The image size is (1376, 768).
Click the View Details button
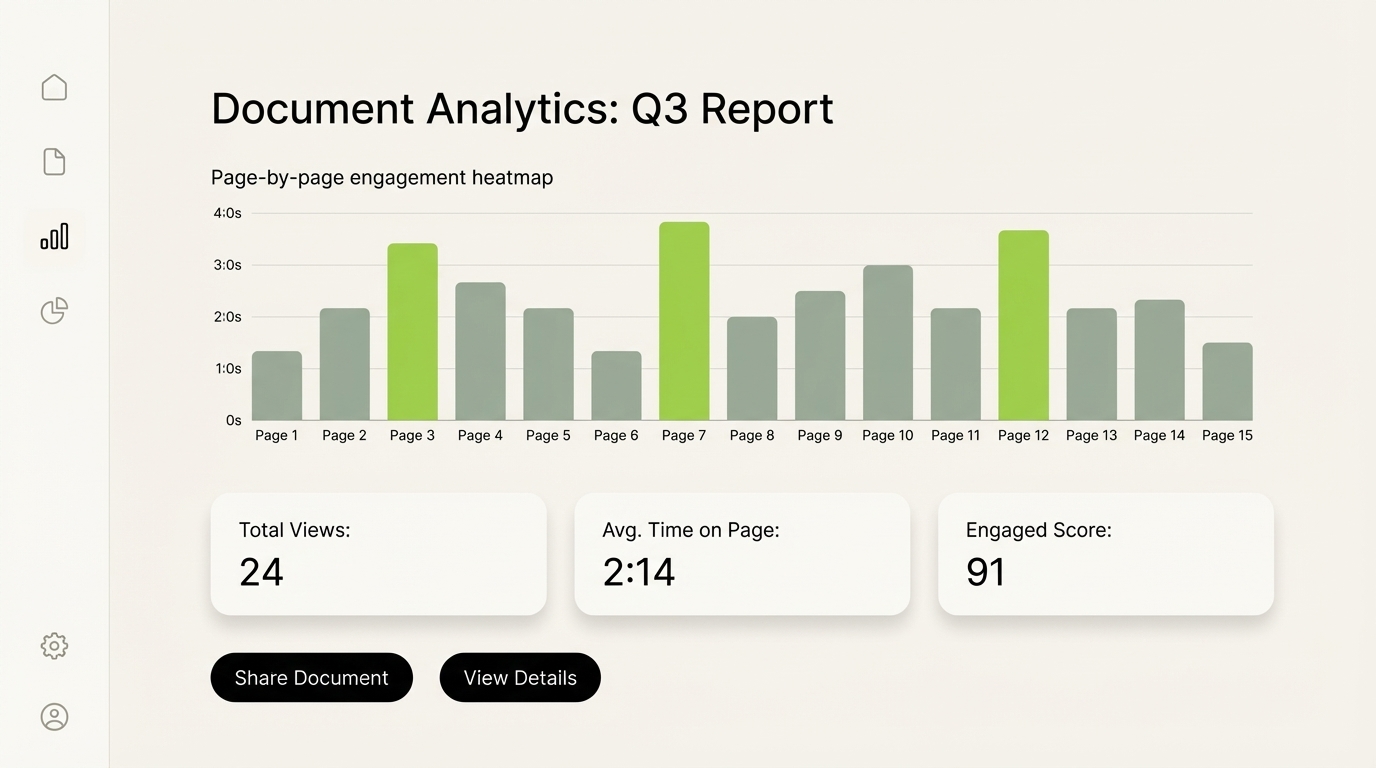(x=520, y=677)
